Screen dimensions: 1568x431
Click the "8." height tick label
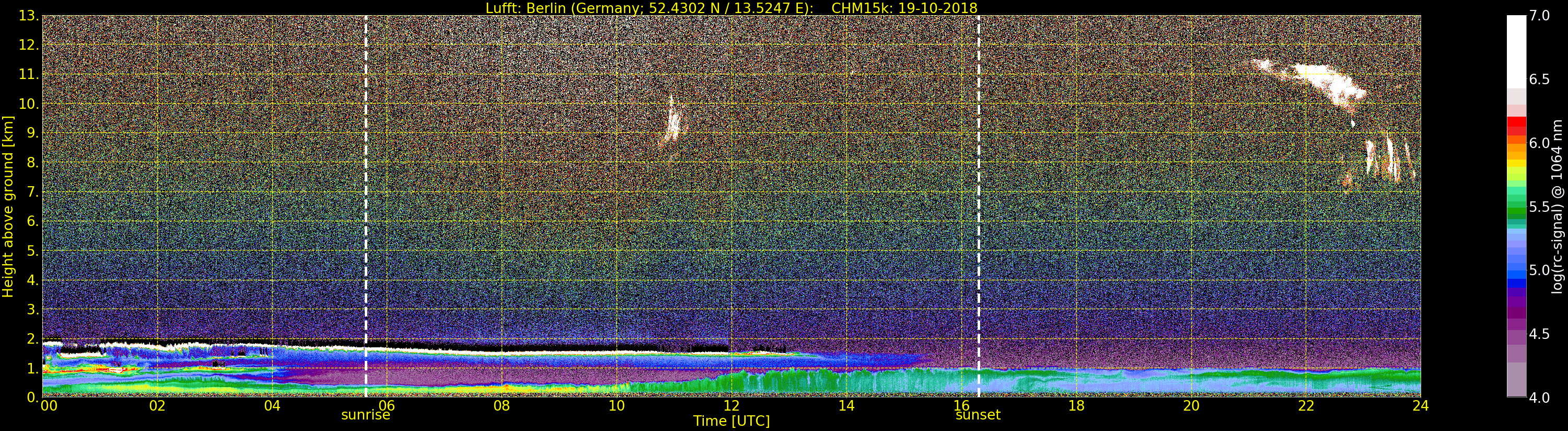[32, 163]
